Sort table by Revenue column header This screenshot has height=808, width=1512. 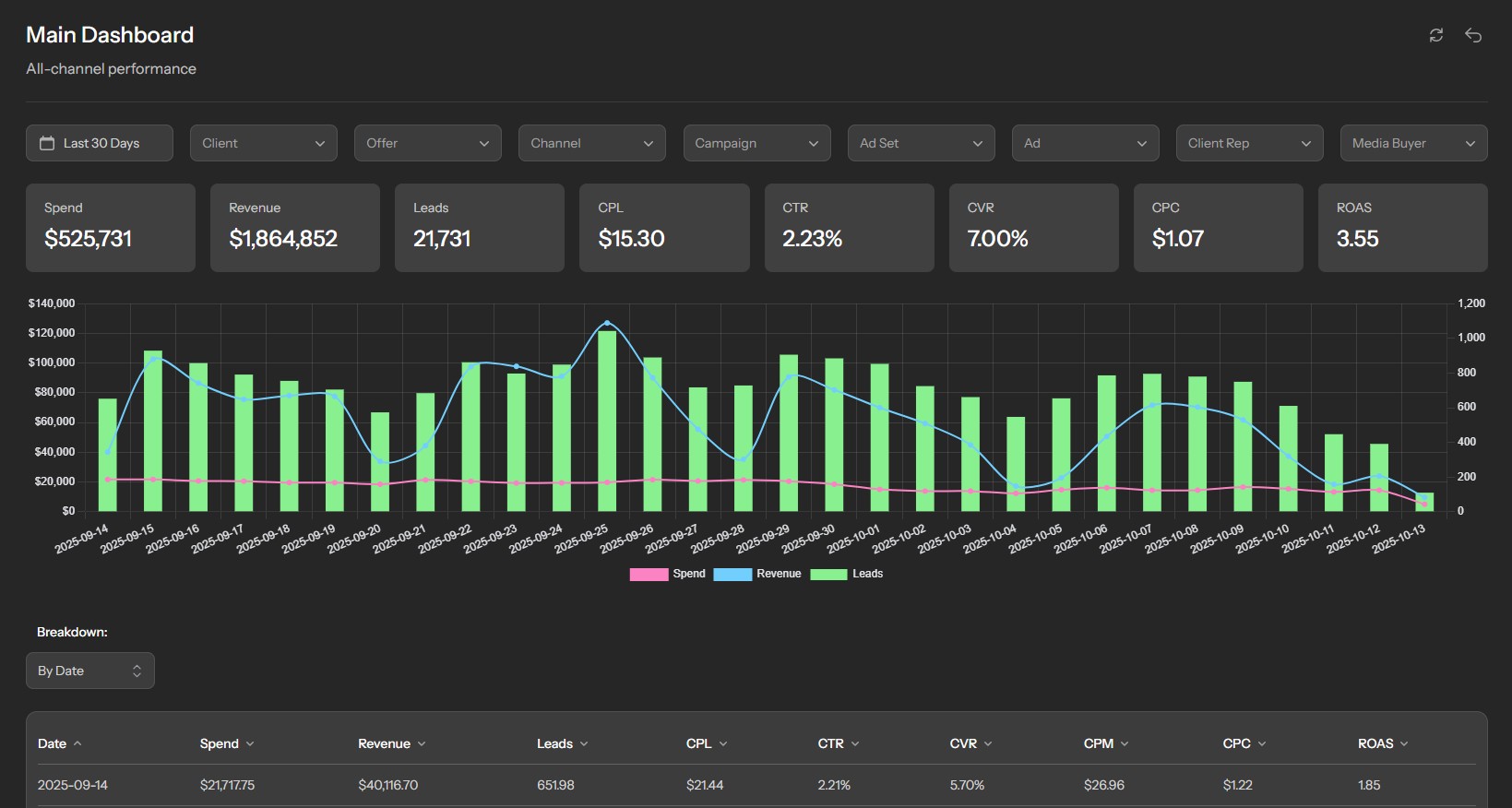tap(392, 743)
